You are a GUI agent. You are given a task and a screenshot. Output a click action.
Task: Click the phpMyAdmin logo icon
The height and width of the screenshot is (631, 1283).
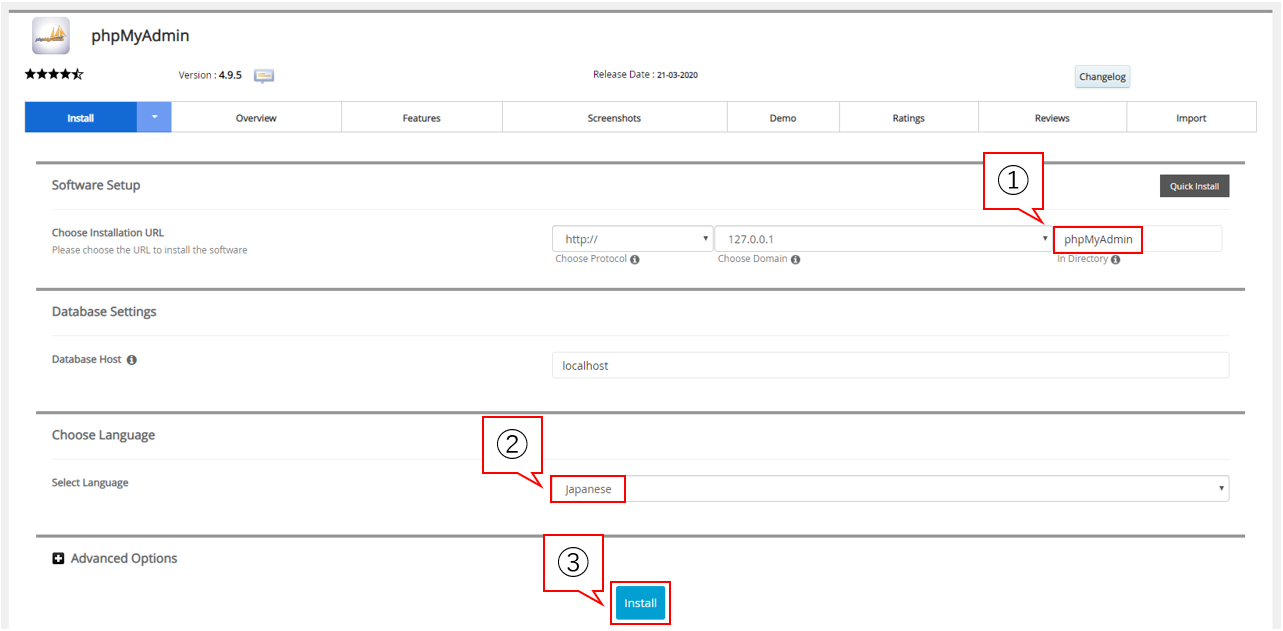click(51, 36)
